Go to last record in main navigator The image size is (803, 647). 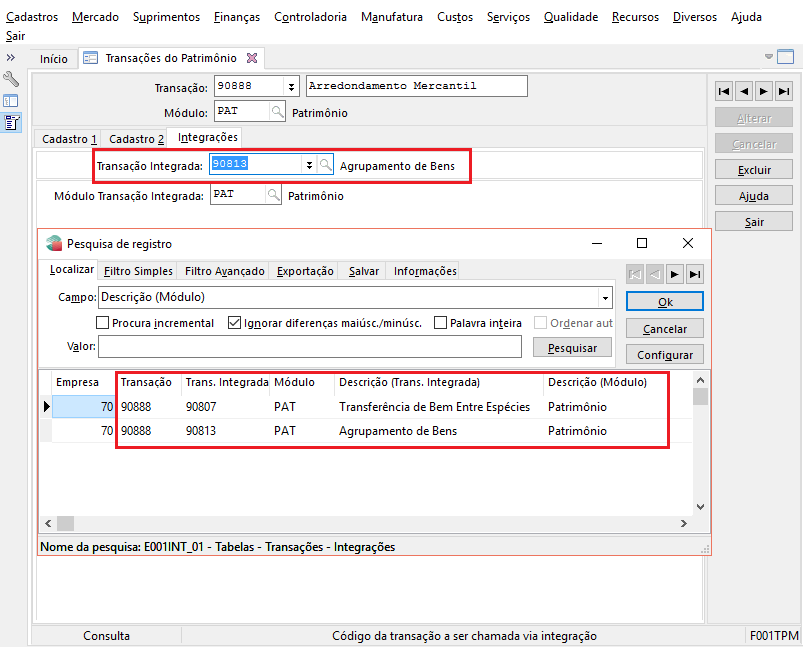(x=784, y=91)
